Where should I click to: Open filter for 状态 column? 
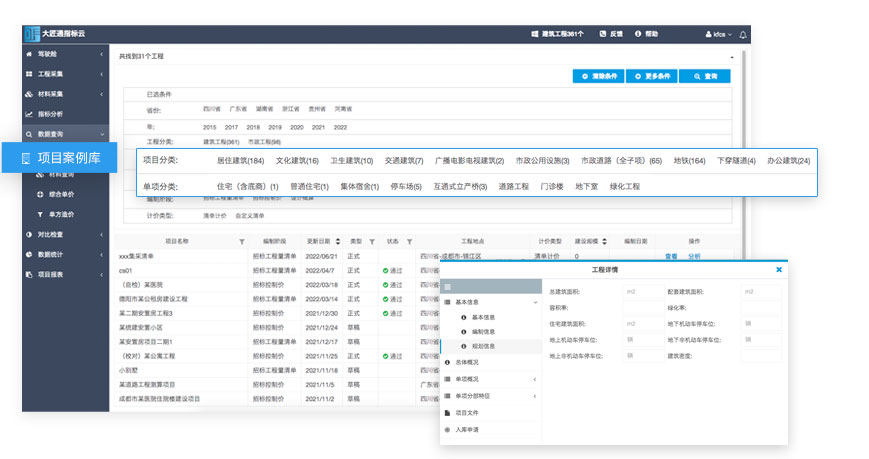pos(409,242)
